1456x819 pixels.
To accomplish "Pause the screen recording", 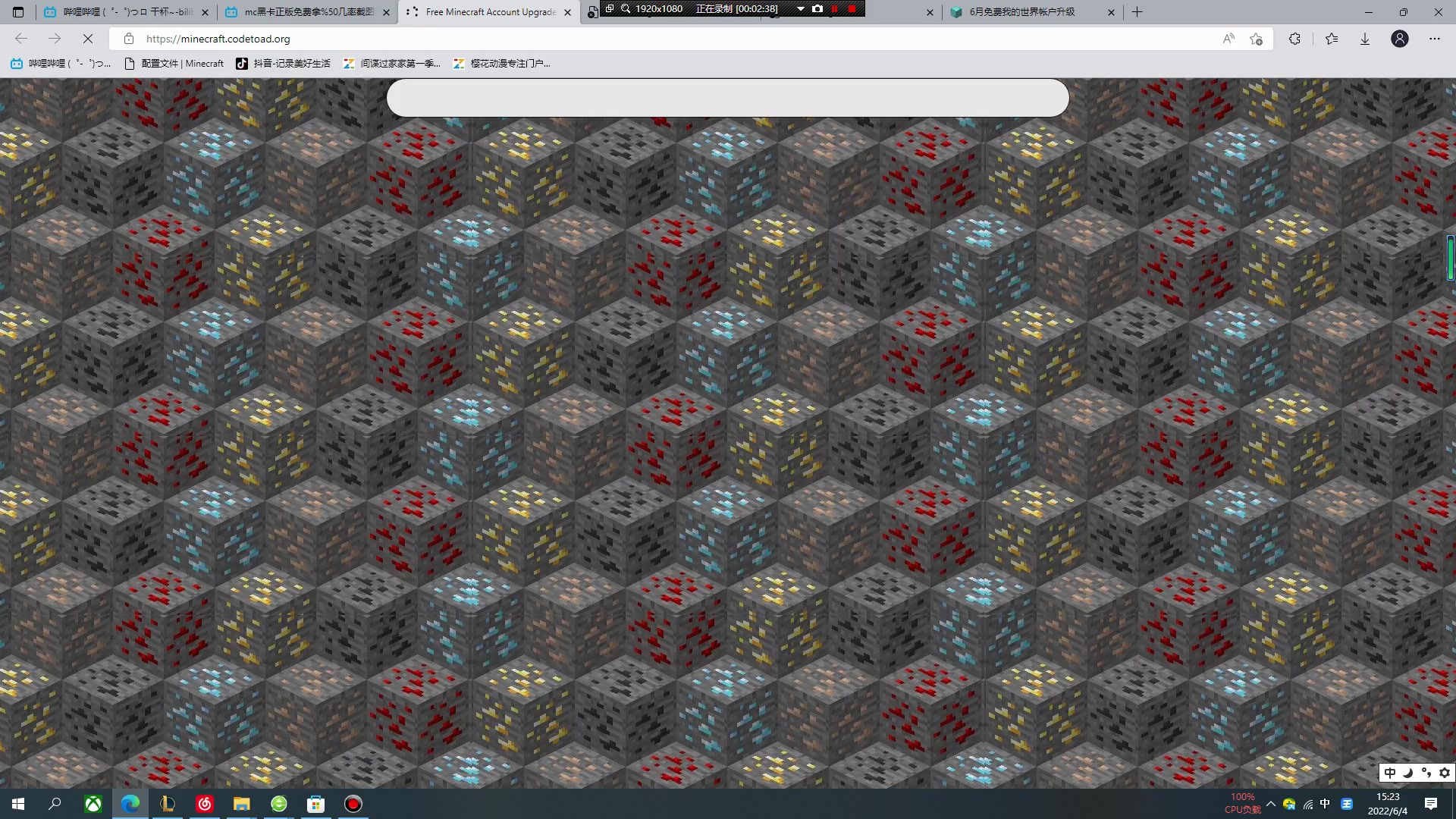I will click(835, 8).
